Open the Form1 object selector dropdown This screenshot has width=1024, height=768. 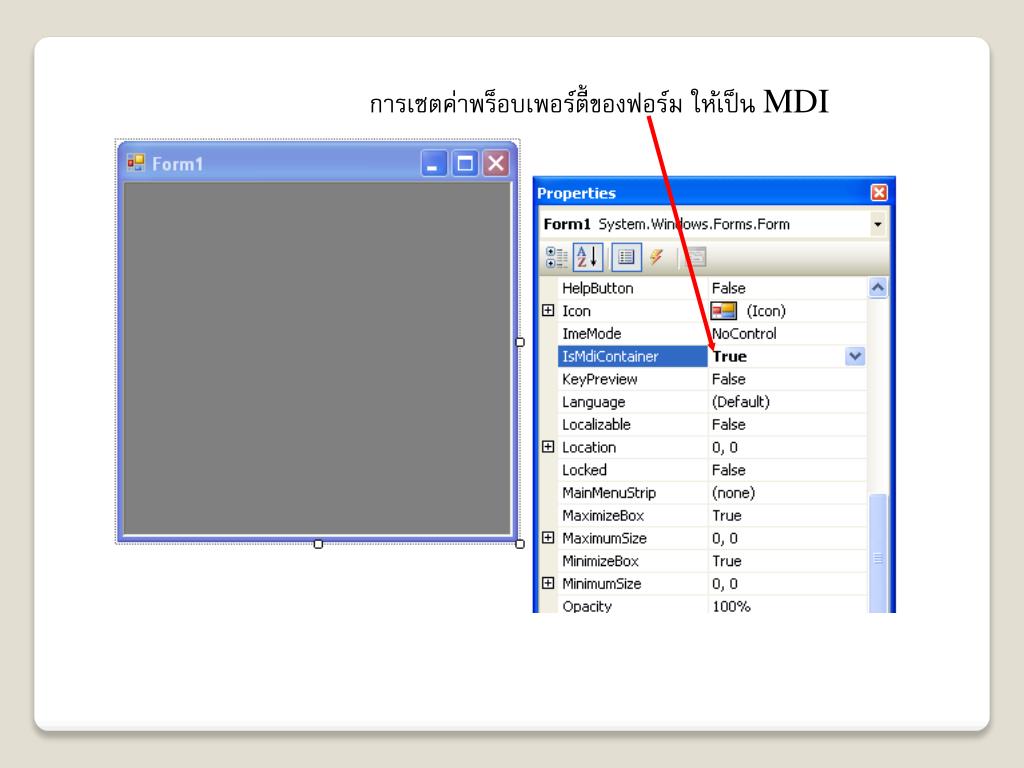pos(878,225)
